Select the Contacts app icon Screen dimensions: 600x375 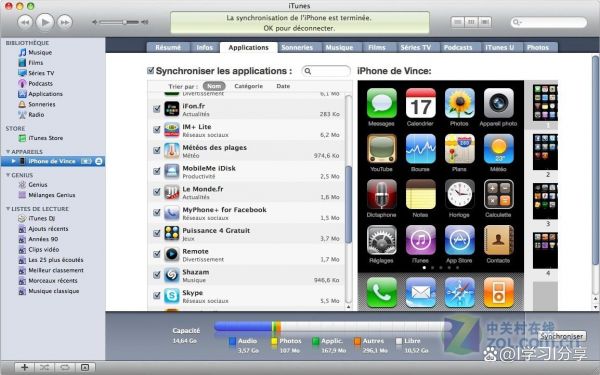499,240
